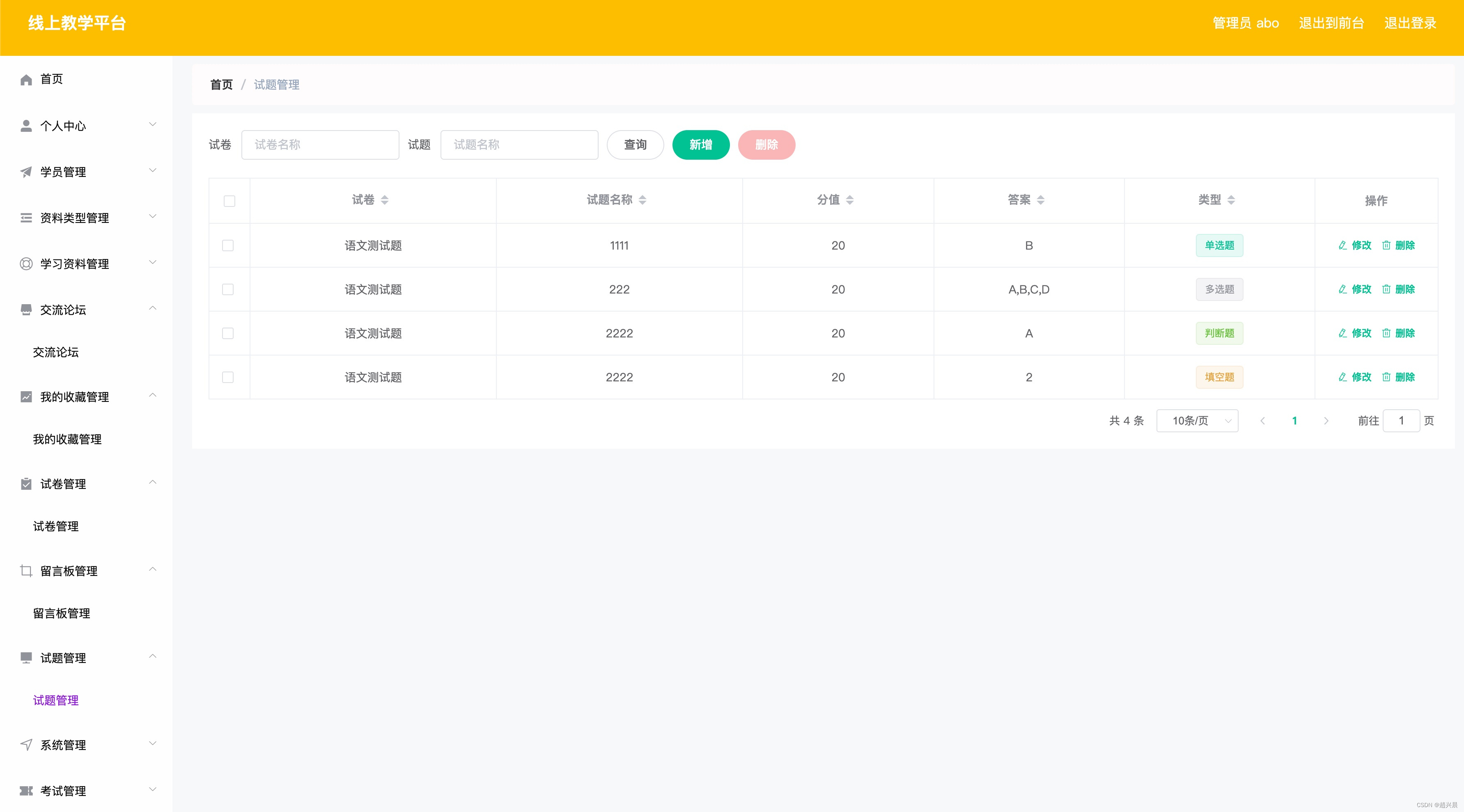1464x812 pixels.
Task: Open the 试卷管理 submenu item
Action: pos(56,526)
